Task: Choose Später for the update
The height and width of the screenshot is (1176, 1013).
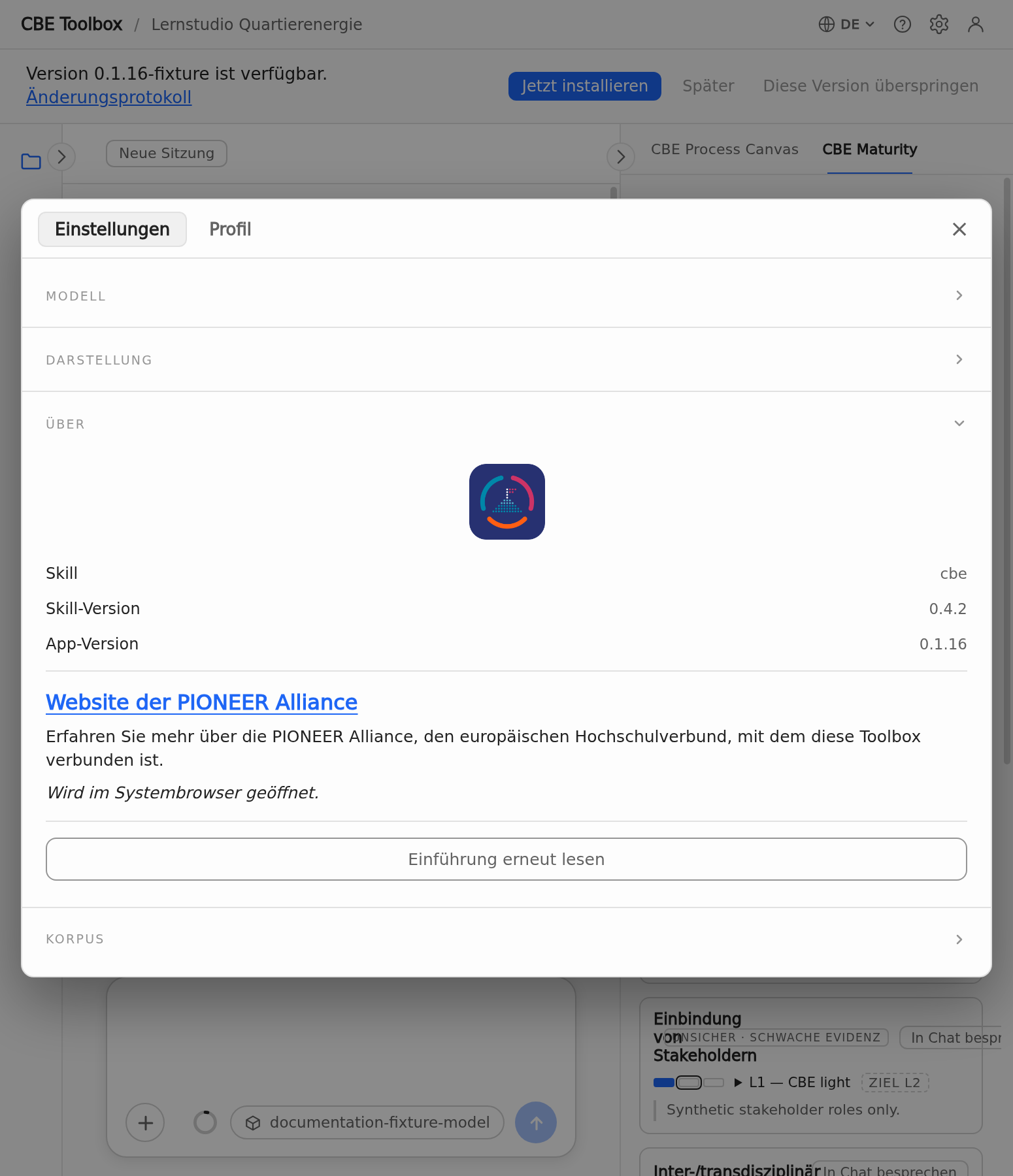Action: [708, 86]
